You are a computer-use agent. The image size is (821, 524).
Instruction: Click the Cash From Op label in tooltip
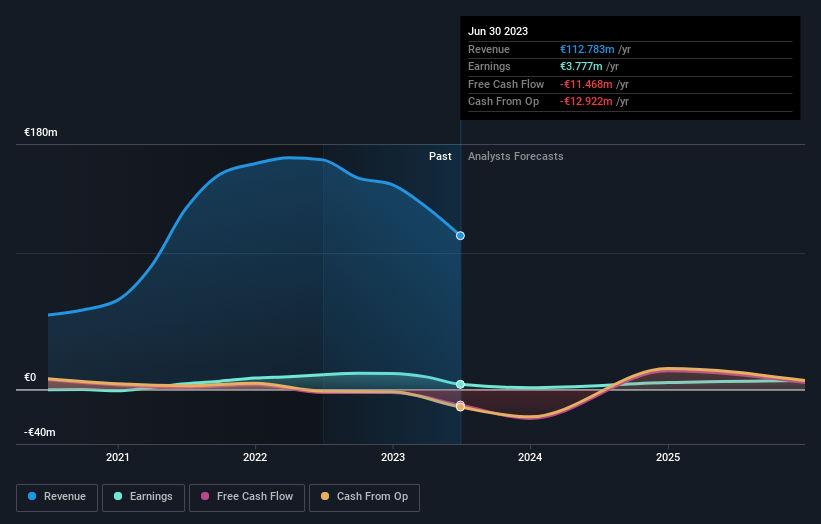pos(503,102)
